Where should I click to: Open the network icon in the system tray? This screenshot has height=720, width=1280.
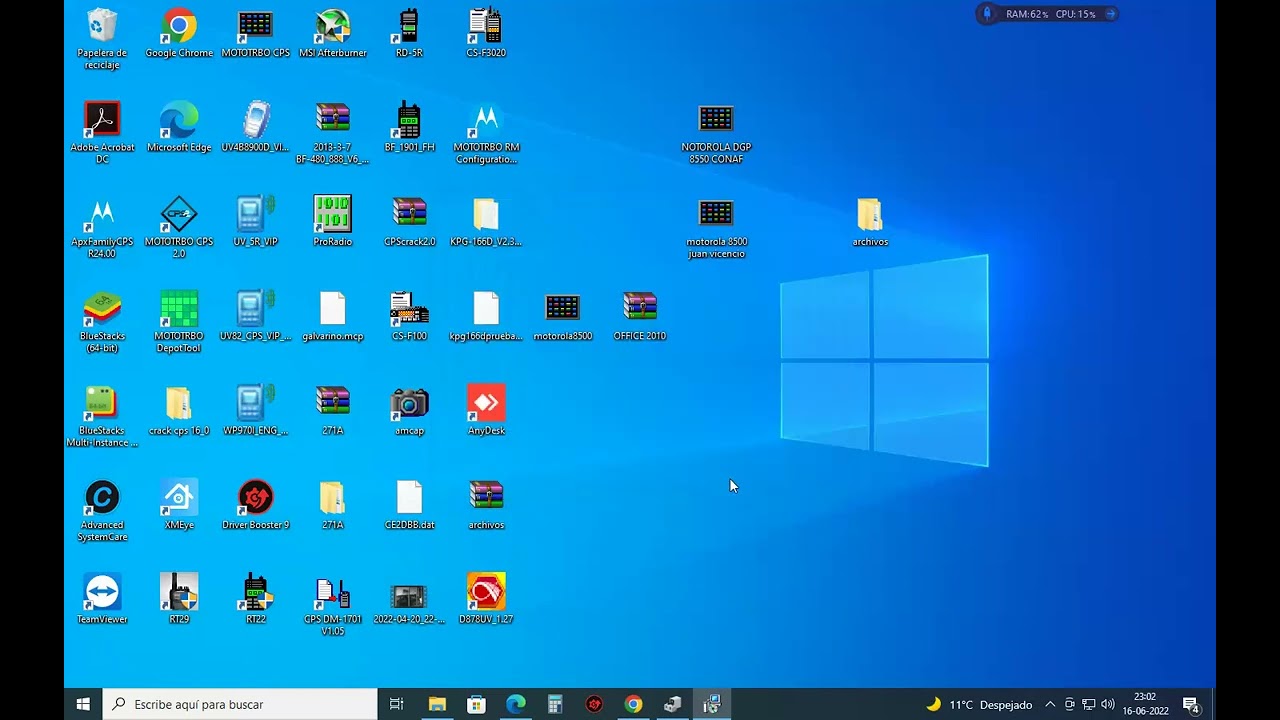click(1089, 704)
